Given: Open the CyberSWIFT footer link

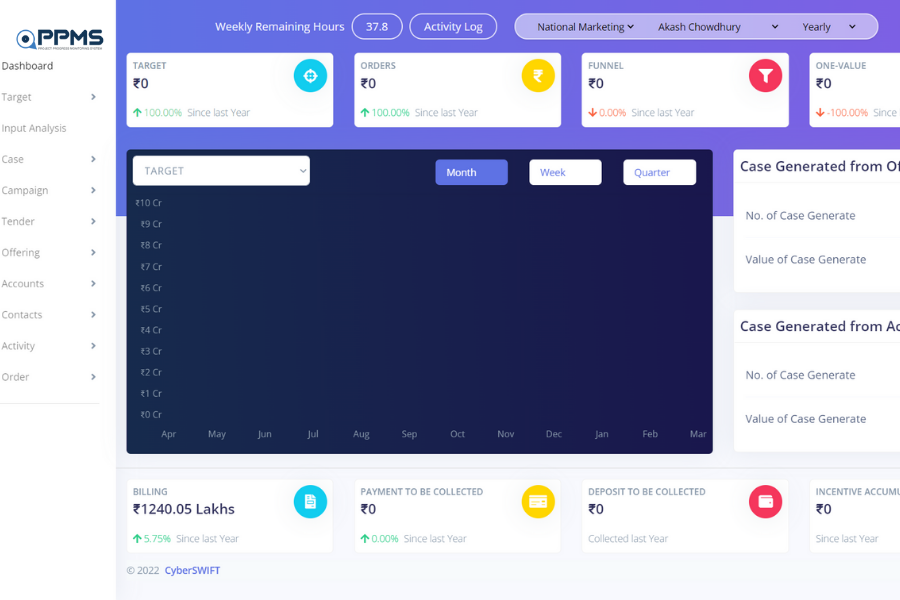Looking at the screenshot, I should (x=192, y=571).
